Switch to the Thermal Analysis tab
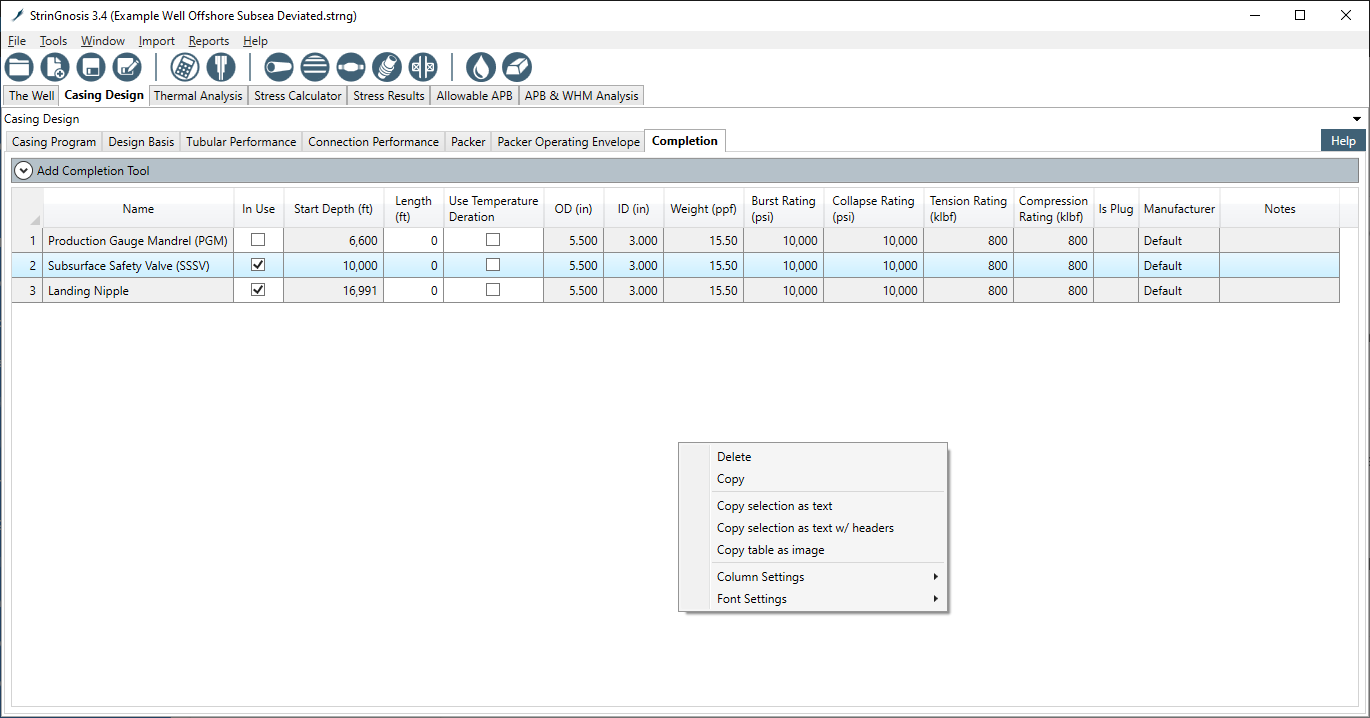The height and width of the screenshot is (718, 1370). tap(198, 96)
